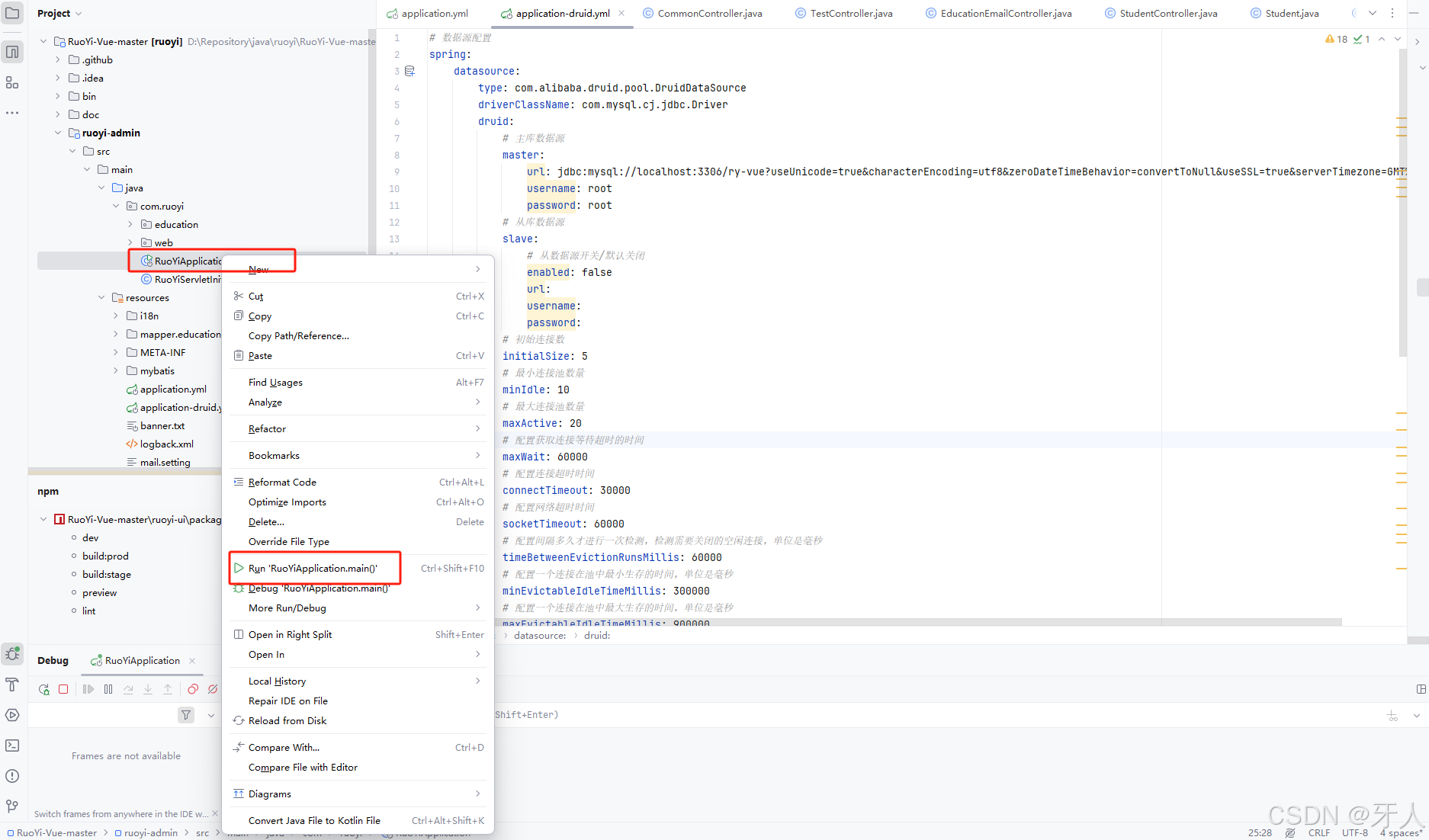Resume program in debugger
This screenshot has width=1429, height=840.
[88, 689]
